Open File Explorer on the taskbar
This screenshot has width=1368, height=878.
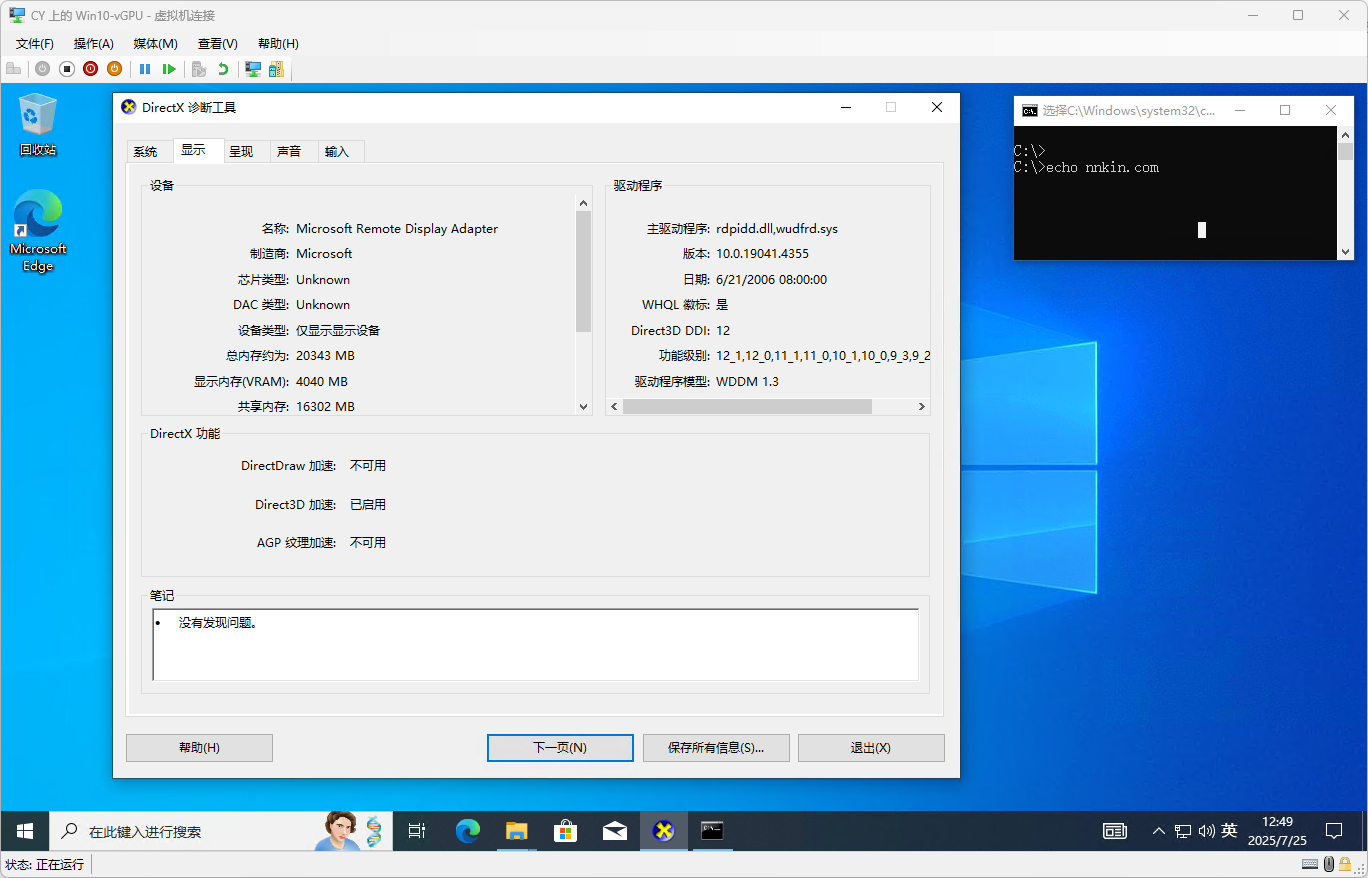coord(516,831)
